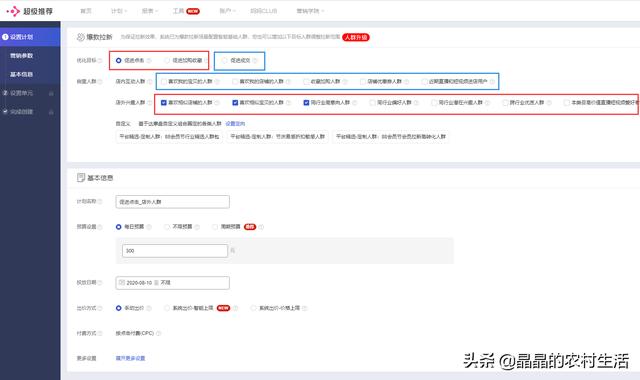Click help icon after 收藏加购人群
This screenshot has height=380, width=640.
coord(345,82)
